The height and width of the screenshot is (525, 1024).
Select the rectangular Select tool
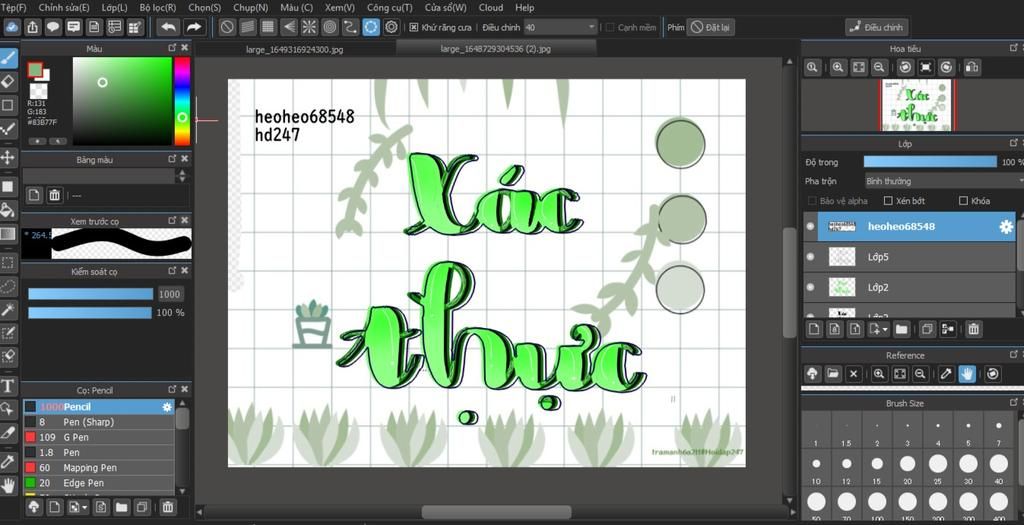(8, 263)
